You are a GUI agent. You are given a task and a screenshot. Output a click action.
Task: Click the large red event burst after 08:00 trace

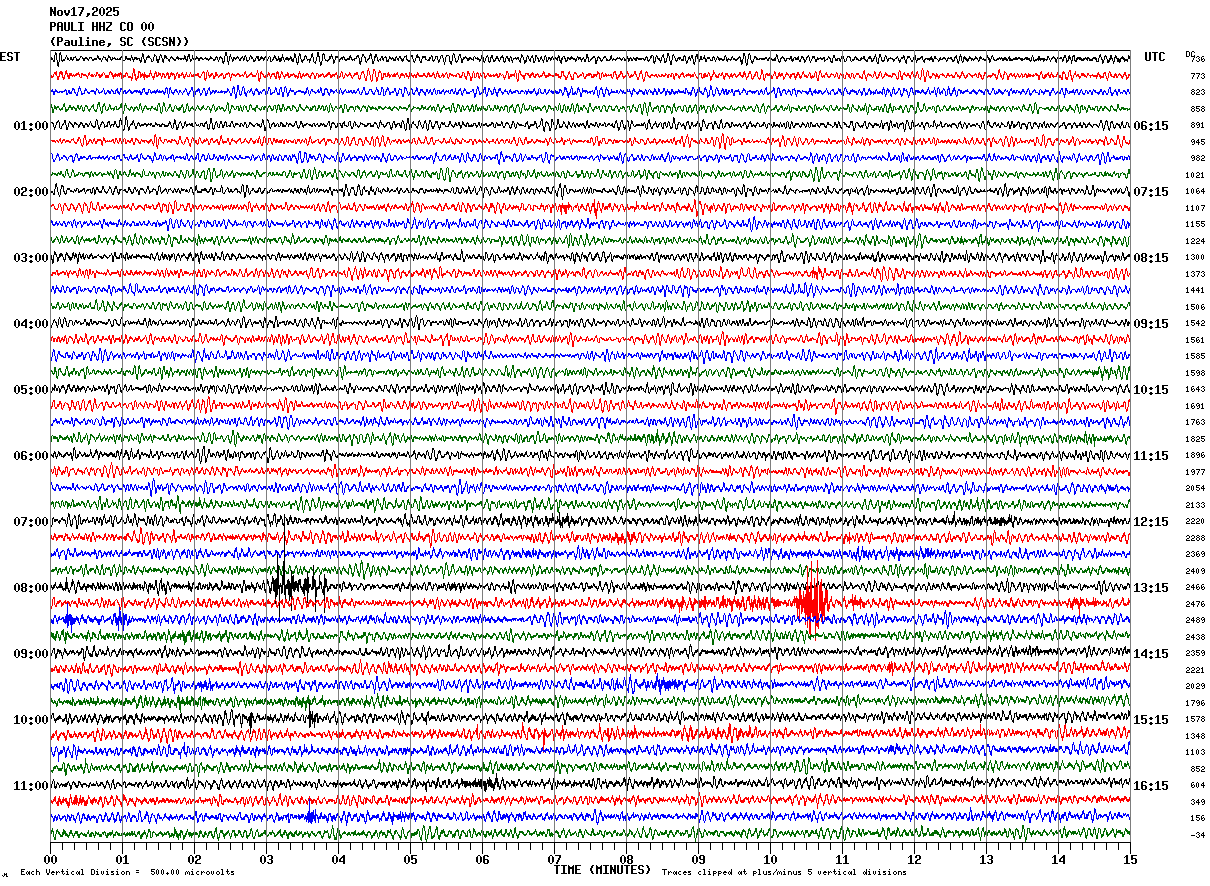[813, 602]
